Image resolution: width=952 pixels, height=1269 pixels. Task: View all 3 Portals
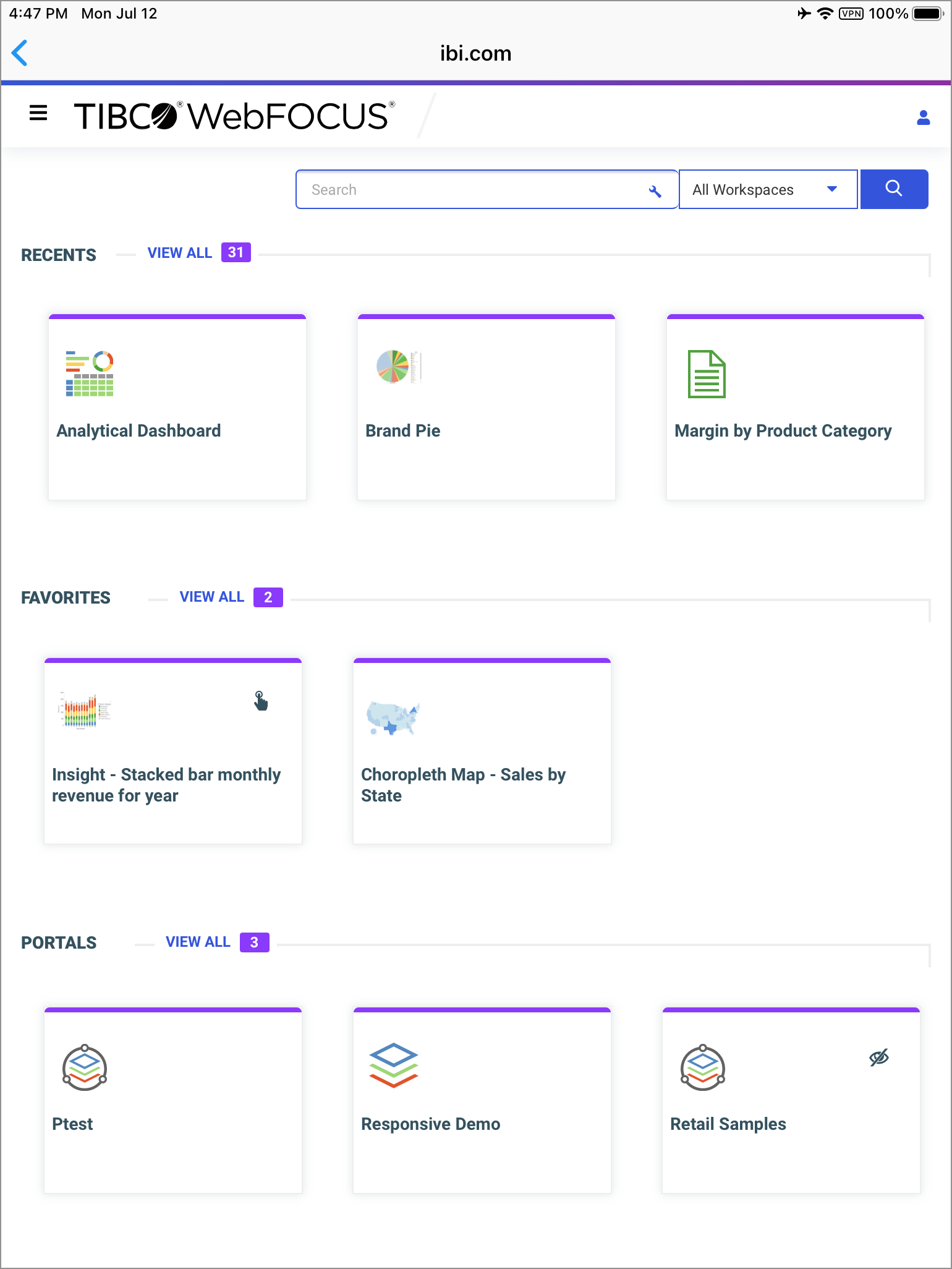[x=198, y=942]
